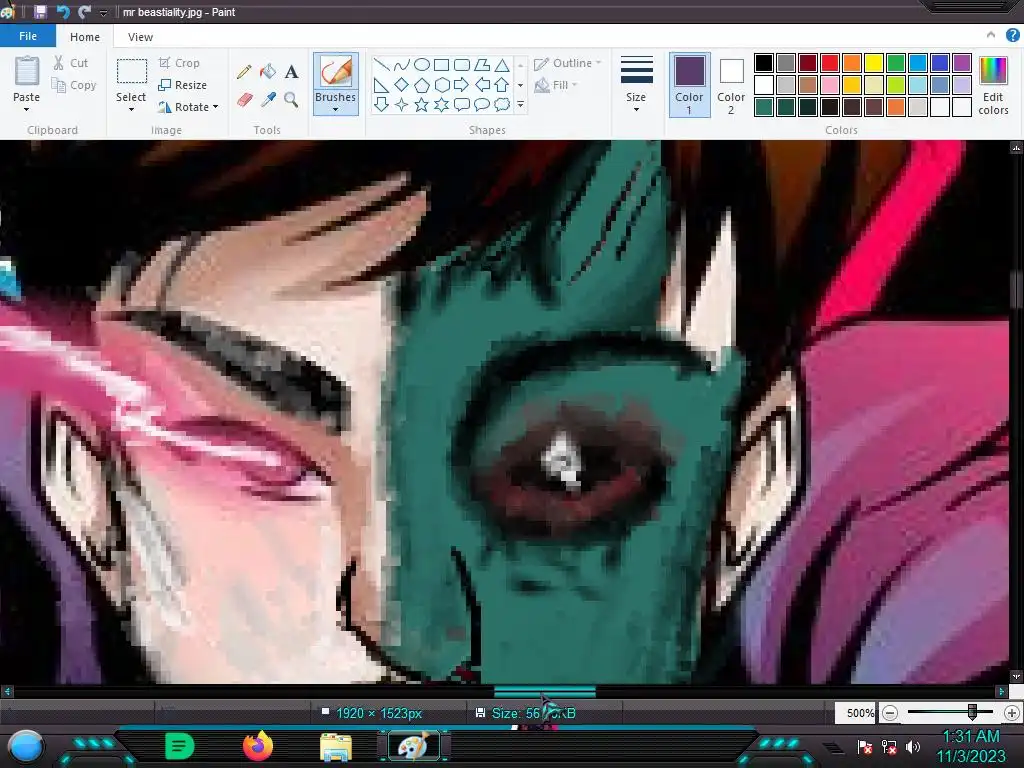Click the Crop button

click(x=178, y=63)
